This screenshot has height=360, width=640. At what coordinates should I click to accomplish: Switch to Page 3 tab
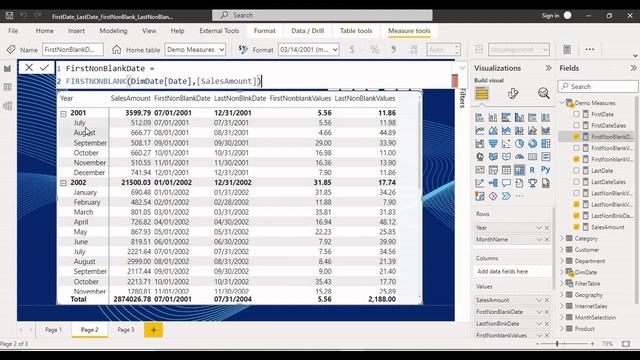[x=126, y=330]
